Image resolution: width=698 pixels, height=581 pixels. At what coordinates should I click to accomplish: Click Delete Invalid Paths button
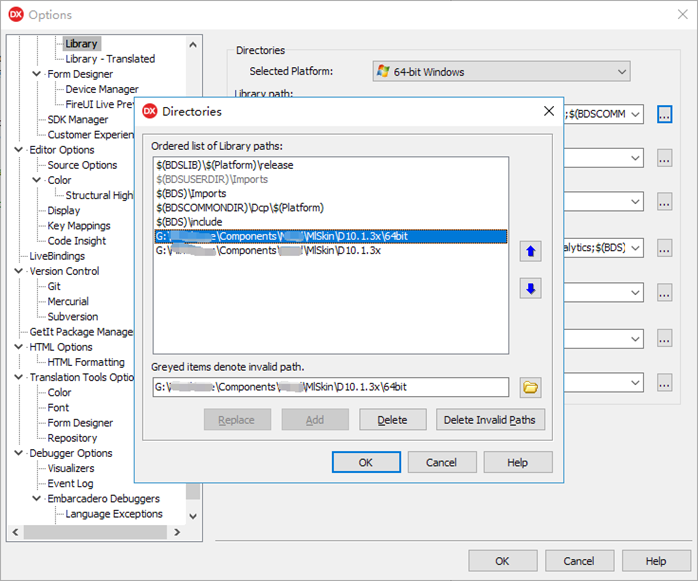tap(490, 420)
